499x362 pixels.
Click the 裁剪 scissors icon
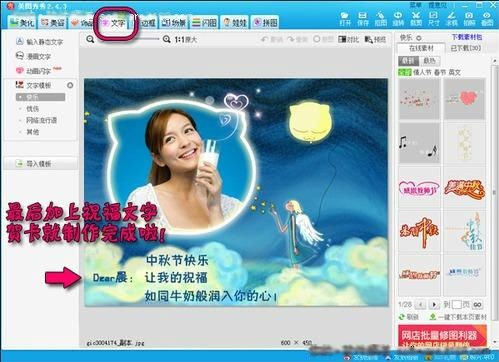pos(416,19)
